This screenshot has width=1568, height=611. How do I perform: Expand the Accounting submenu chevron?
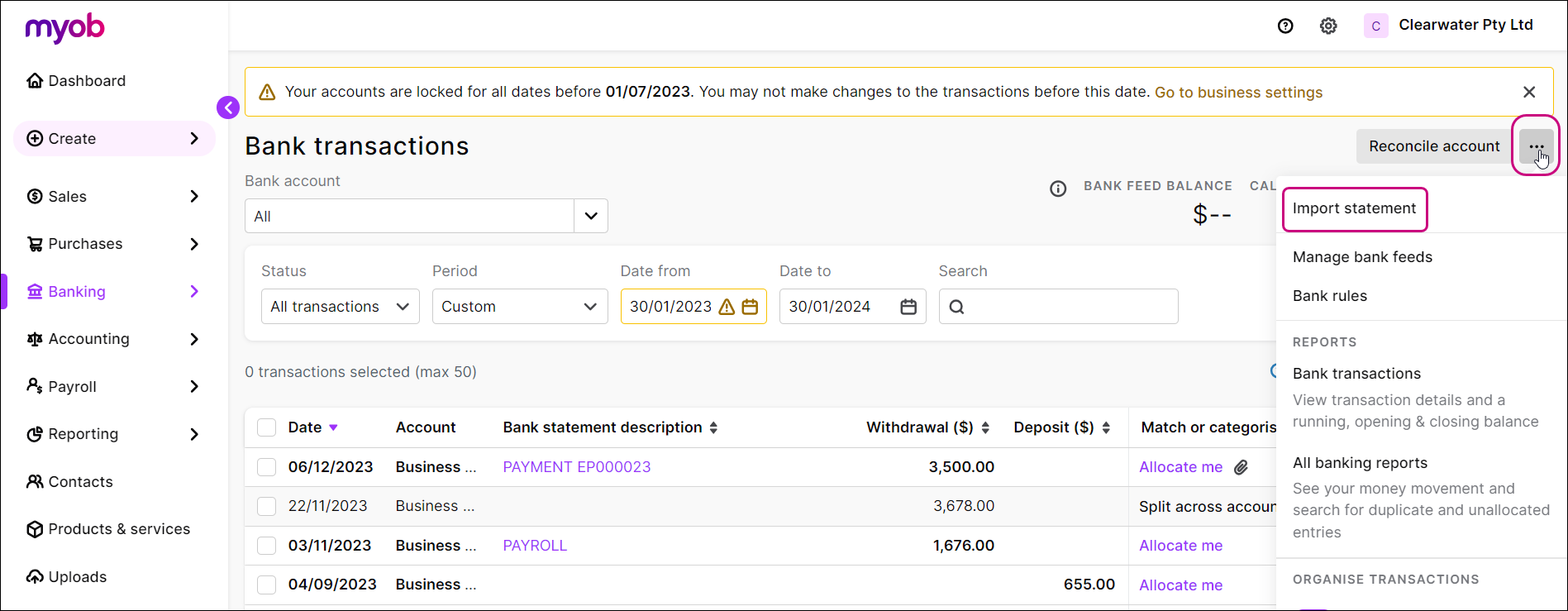click(x=194, y=339)
